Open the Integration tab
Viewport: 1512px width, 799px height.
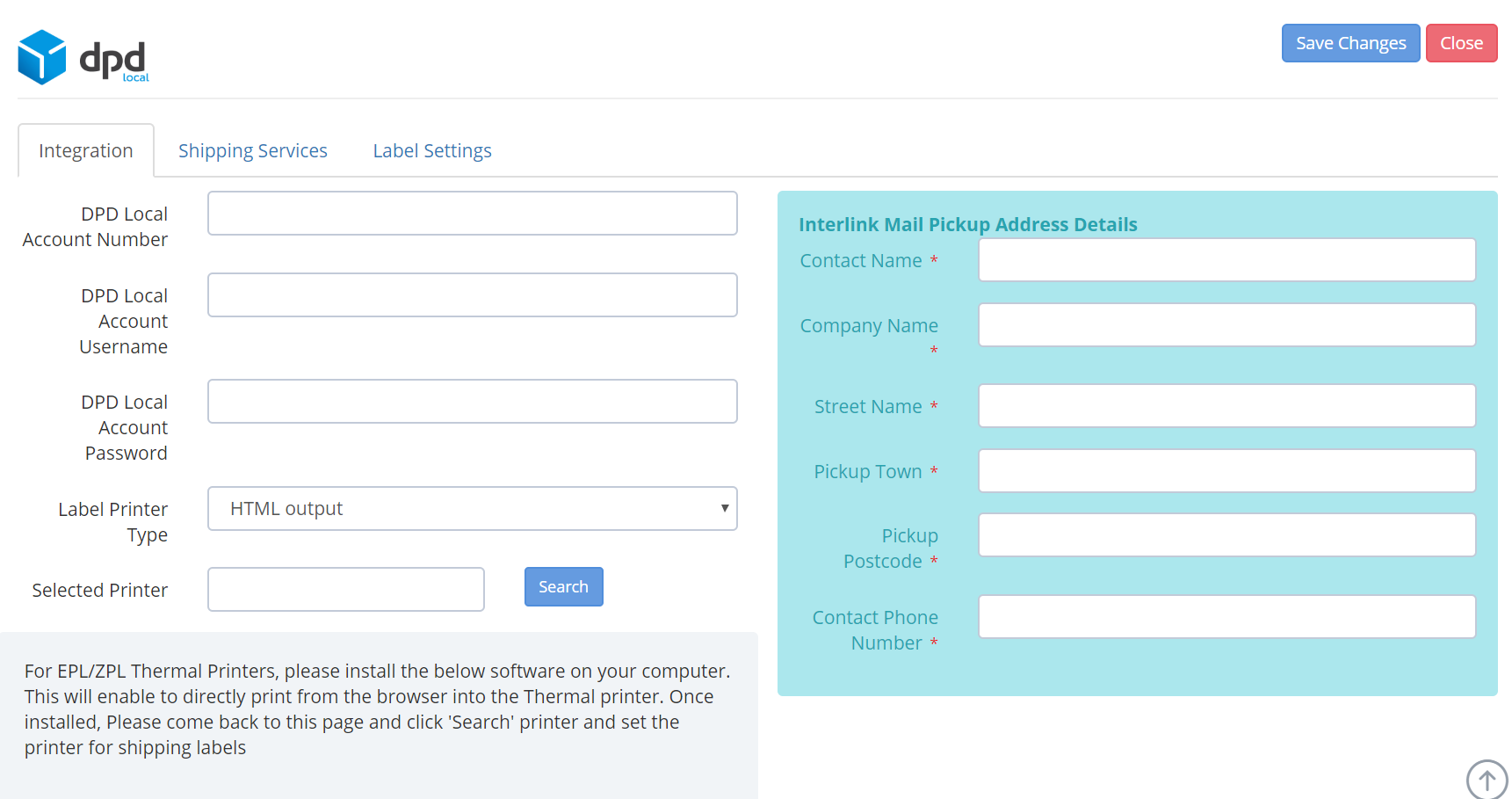tap(86, 150)
